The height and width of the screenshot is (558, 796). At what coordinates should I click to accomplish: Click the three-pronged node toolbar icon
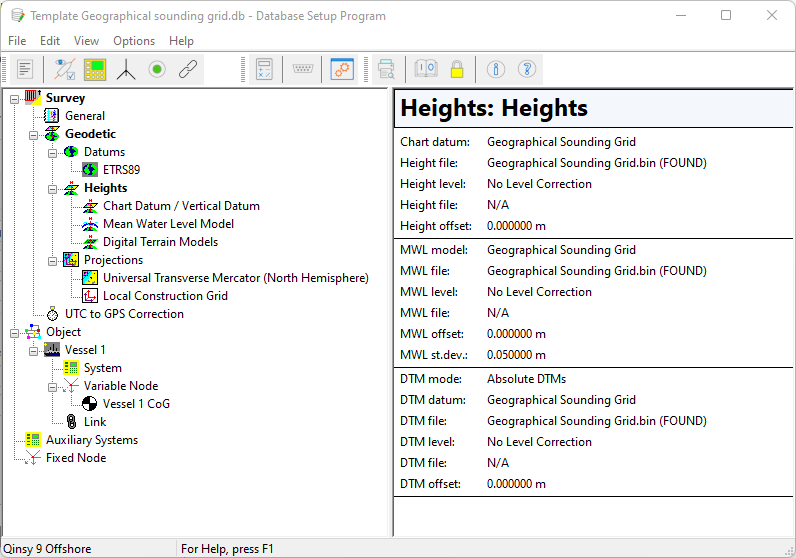click(x=126, y=69)
